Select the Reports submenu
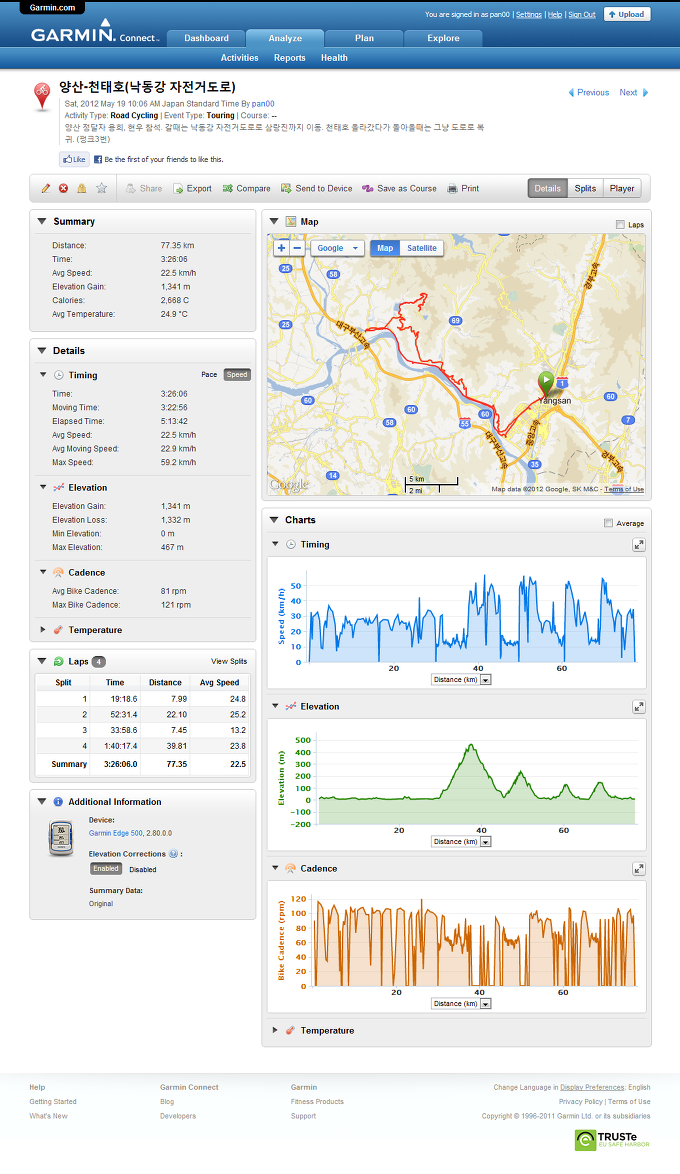The width and height of the screenshot is (680, 1174). [290, 58]
